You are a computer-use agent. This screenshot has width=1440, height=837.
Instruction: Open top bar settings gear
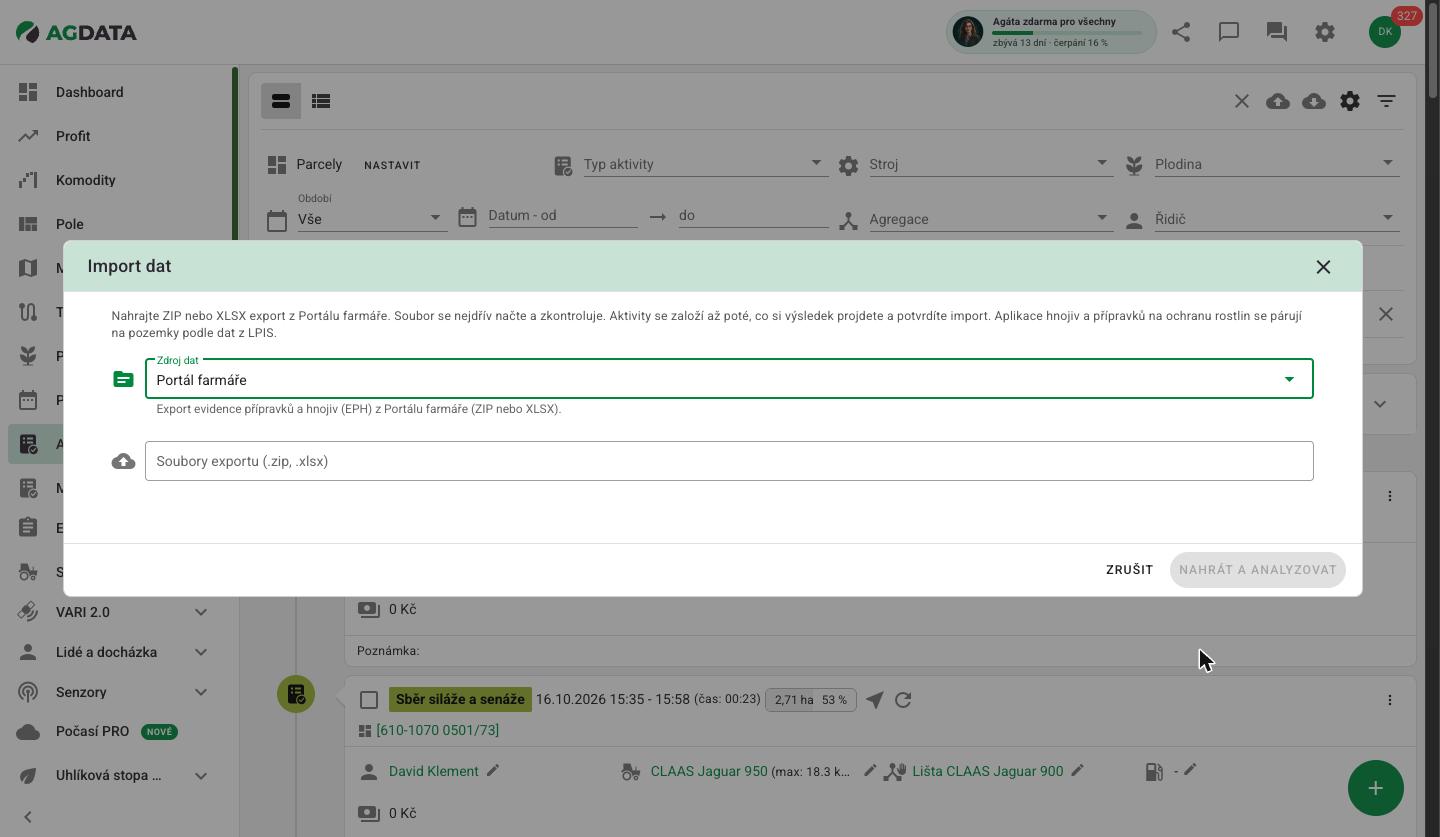pos(1325,32)
